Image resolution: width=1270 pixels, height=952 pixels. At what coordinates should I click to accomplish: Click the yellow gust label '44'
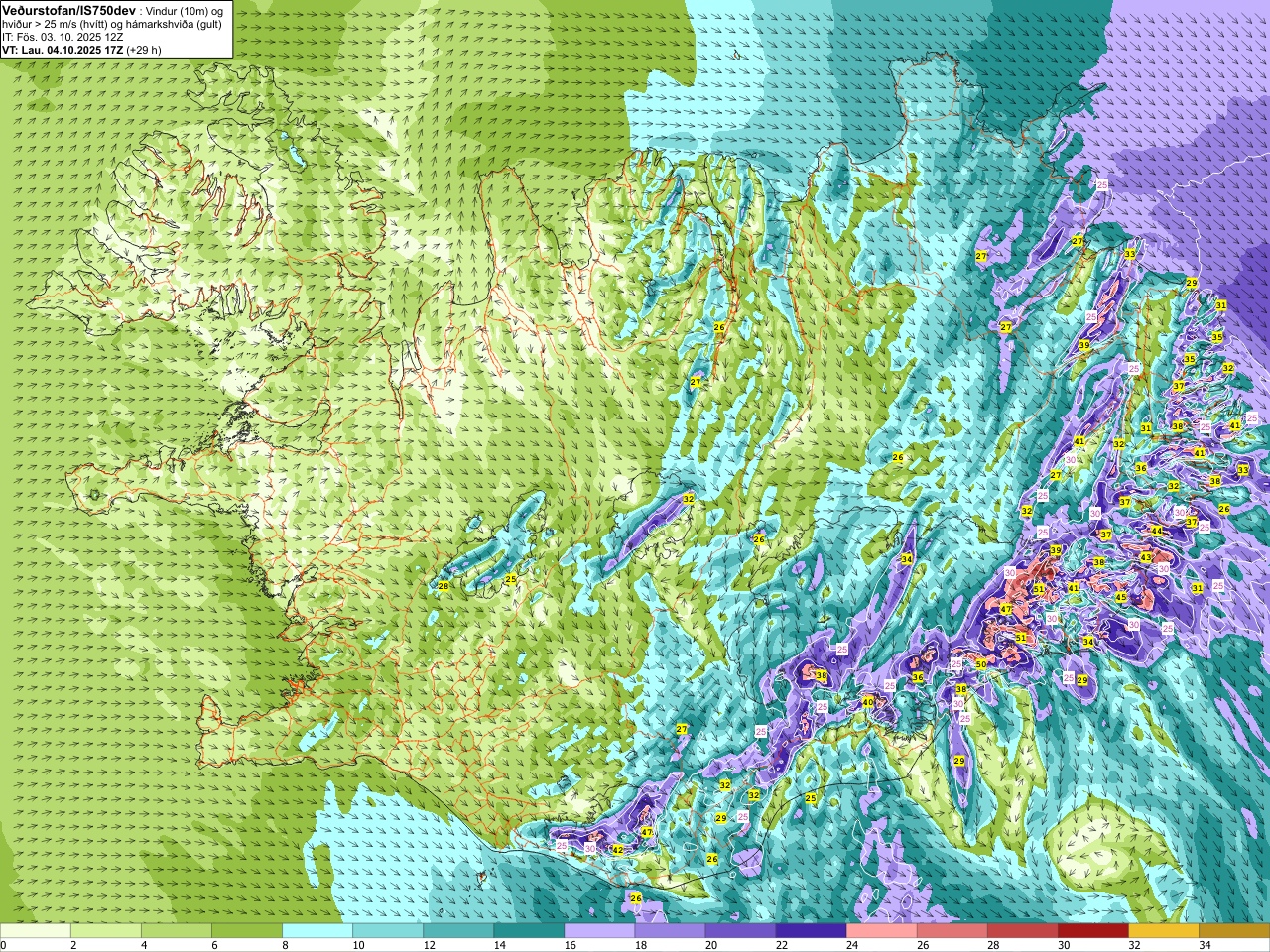[1157, 532]
